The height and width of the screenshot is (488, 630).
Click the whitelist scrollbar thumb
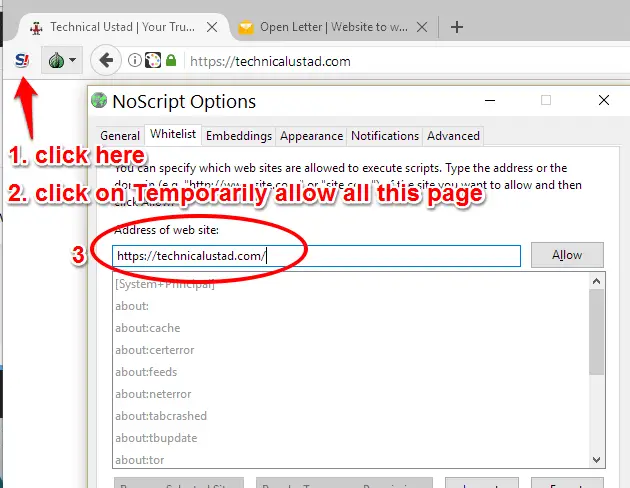(597, 332)
